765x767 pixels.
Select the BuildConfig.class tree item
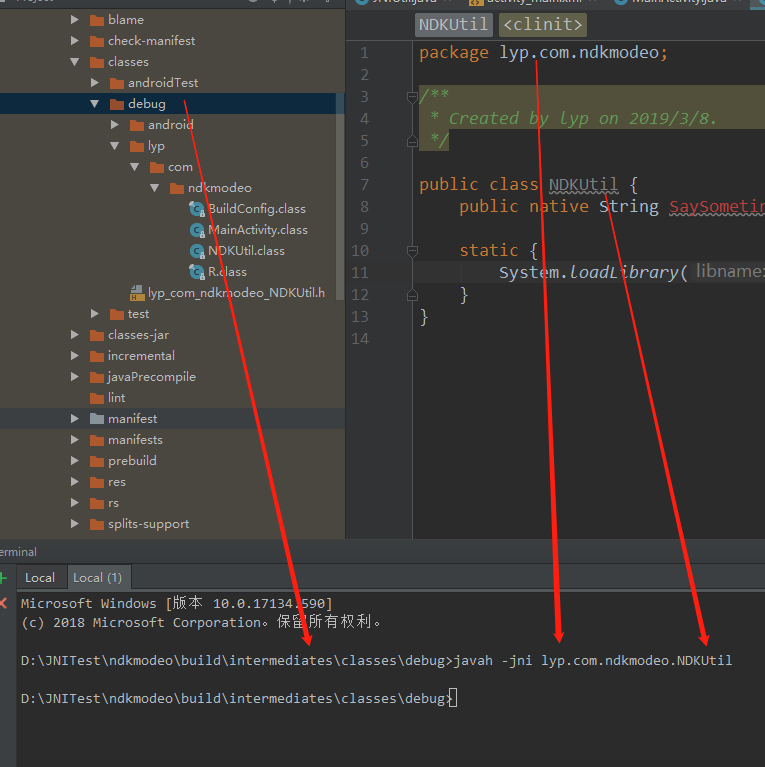point(257,209)
